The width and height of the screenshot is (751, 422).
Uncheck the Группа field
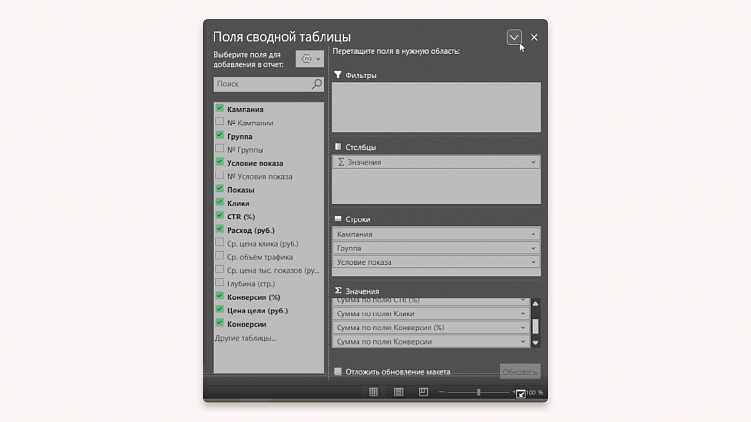[219, 136]
